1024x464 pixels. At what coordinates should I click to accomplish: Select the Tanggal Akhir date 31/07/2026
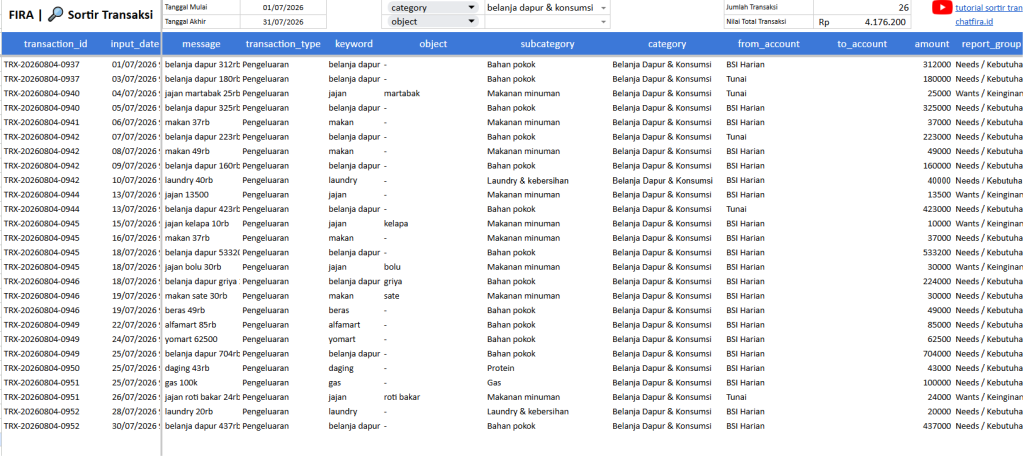(283, 22)
